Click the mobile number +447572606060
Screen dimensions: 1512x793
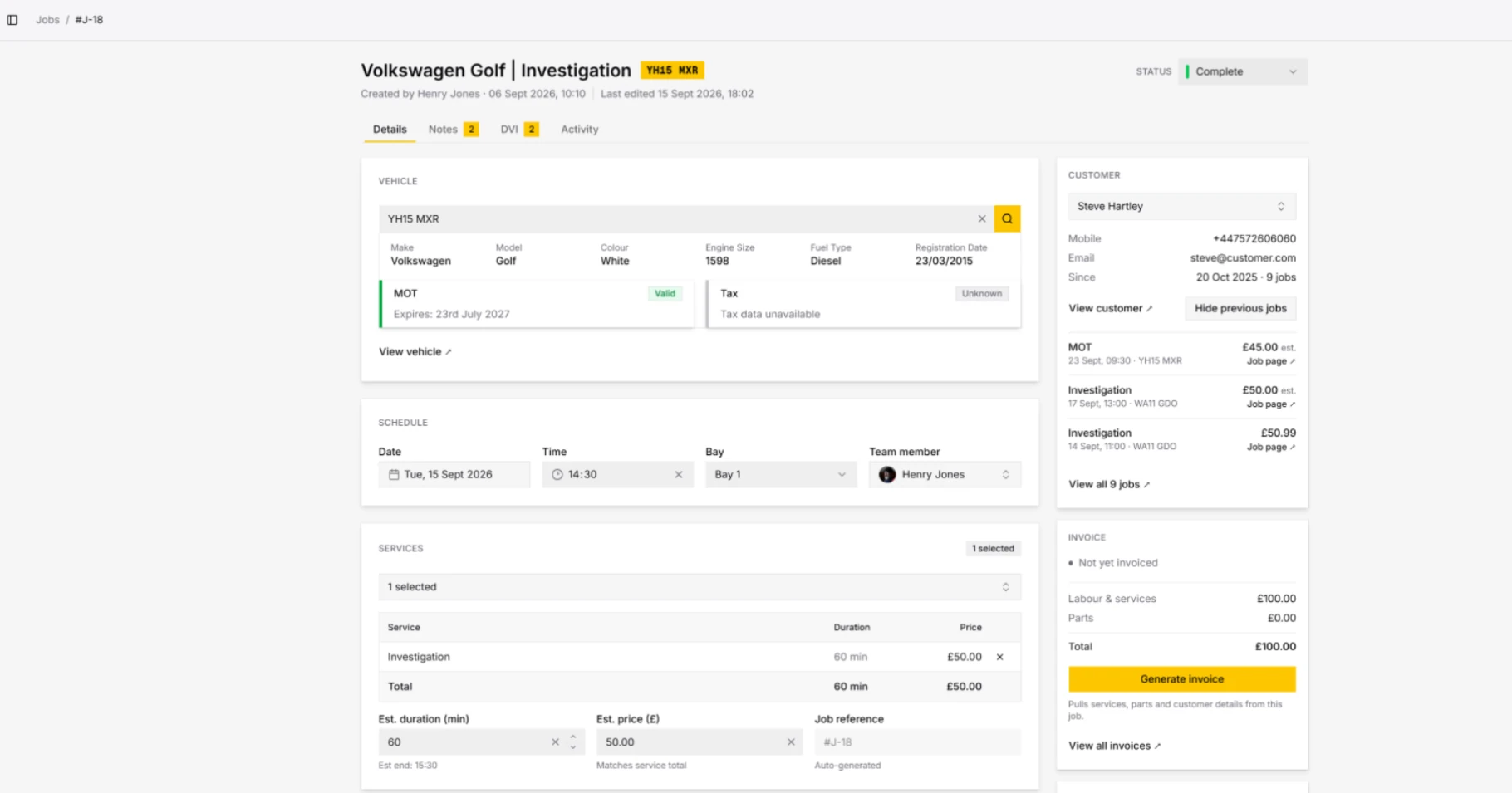click(x=1254, y=239)
